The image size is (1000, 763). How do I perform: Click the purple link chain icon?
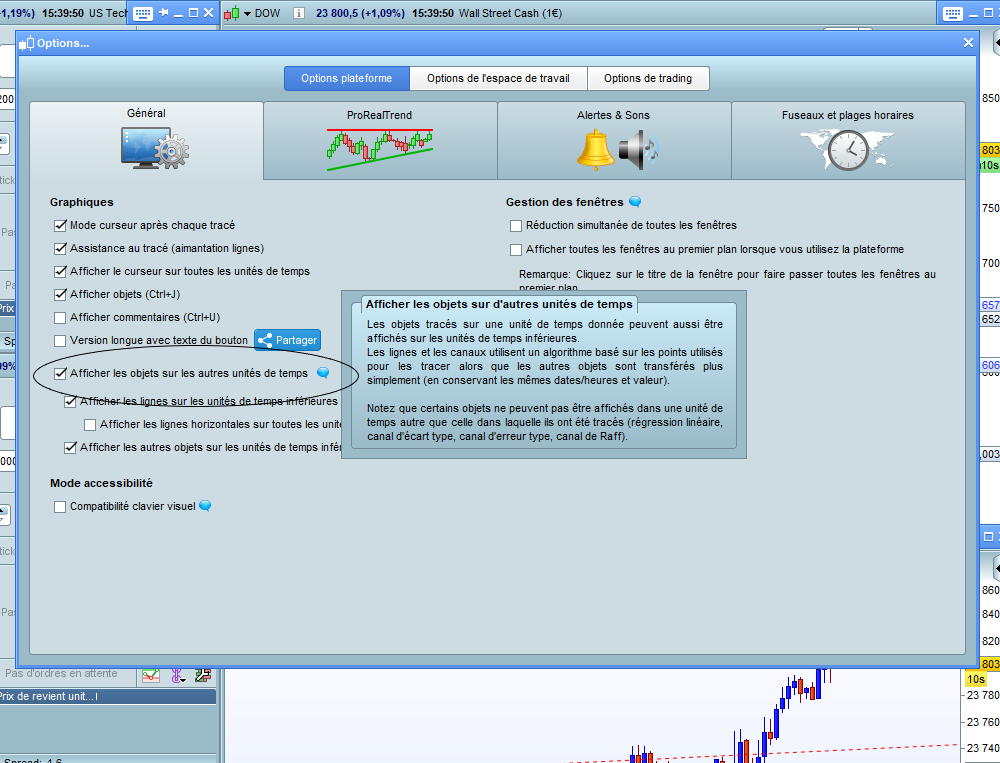178,675
